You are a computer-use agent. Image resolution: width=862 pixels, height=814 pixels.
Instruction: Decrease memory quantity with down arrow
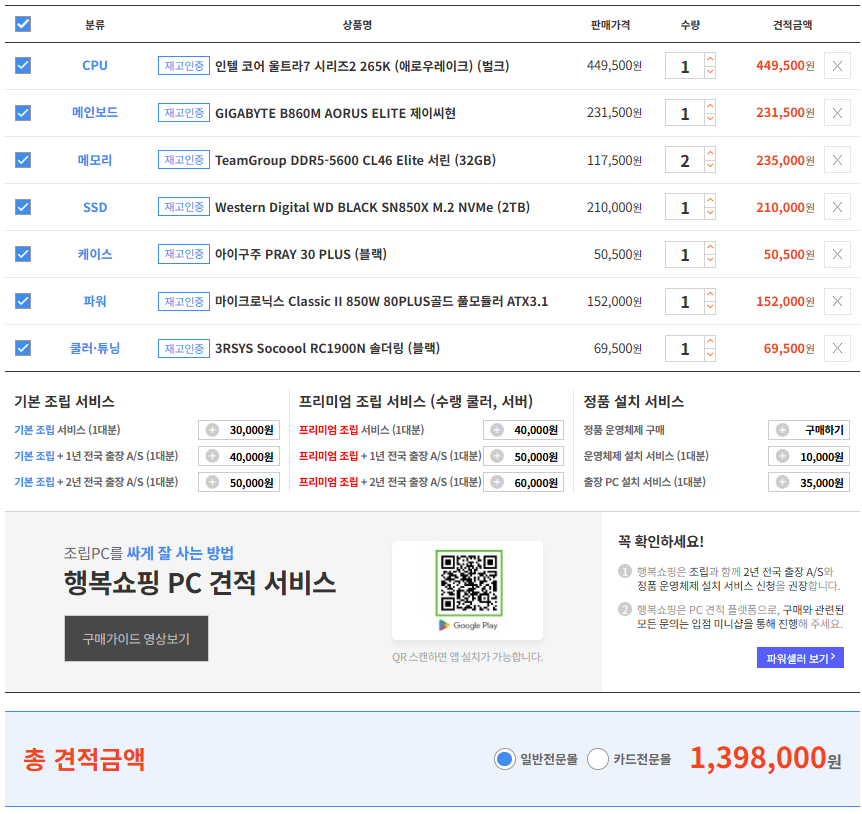coord(710,167)
